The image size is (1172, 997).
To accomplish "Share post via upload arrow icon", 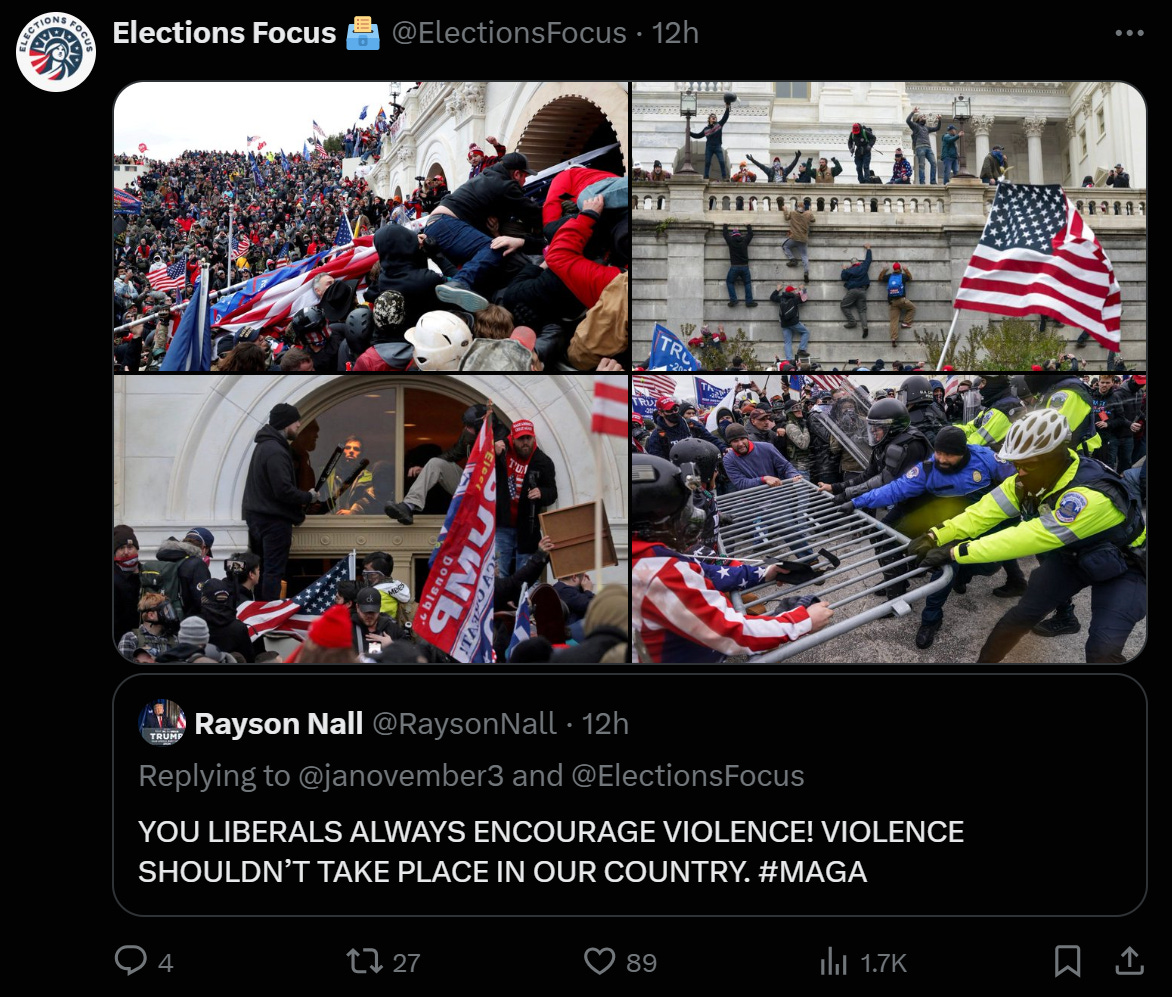I will click(1129, 961).
